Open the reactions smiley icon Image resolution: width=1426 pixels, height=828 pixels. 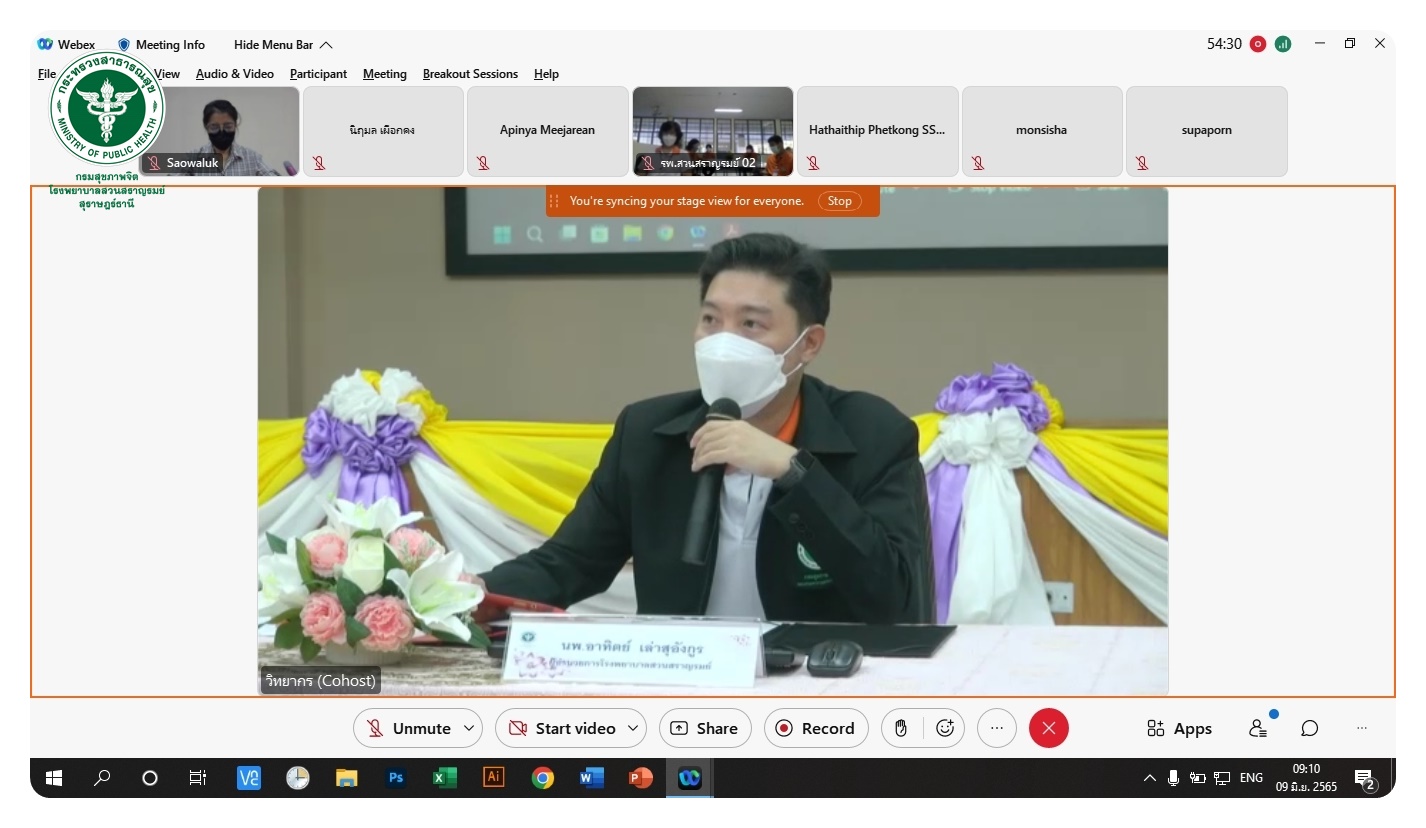(x=945, y=728)
